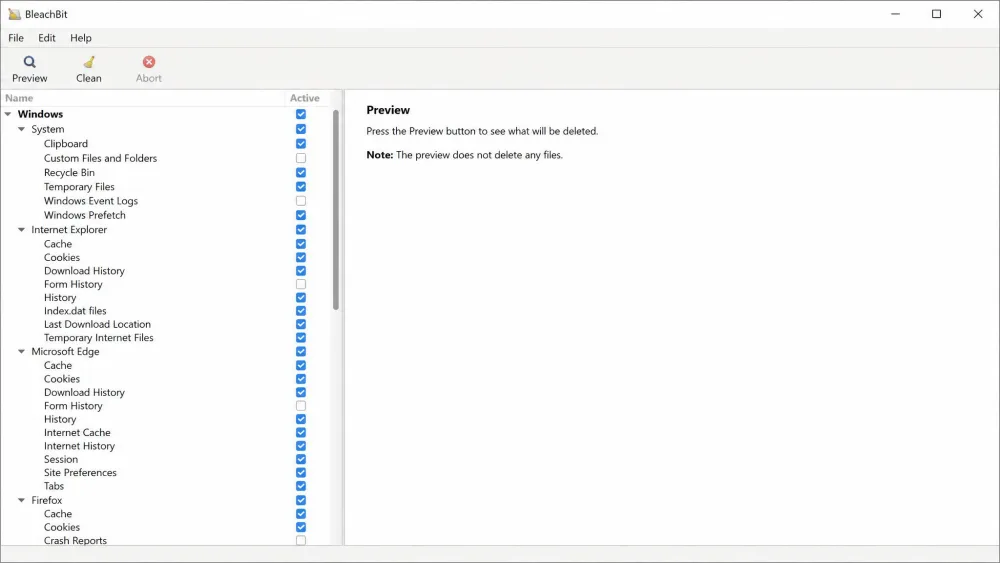
Task: Click the Note about preview text
Action: 464,155
